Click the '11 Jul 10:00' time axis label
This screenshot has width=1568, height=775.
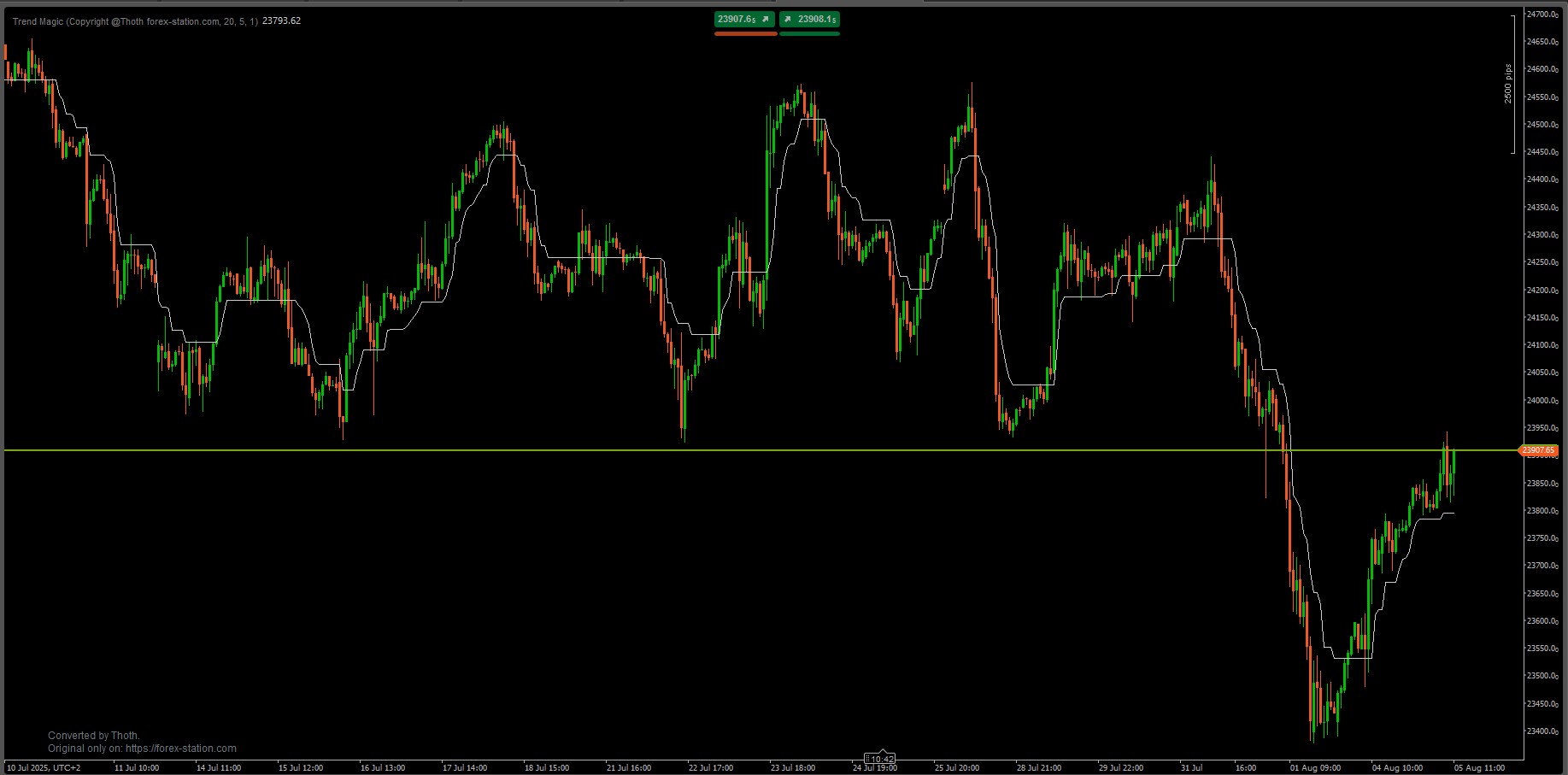(x=136, y=768)
